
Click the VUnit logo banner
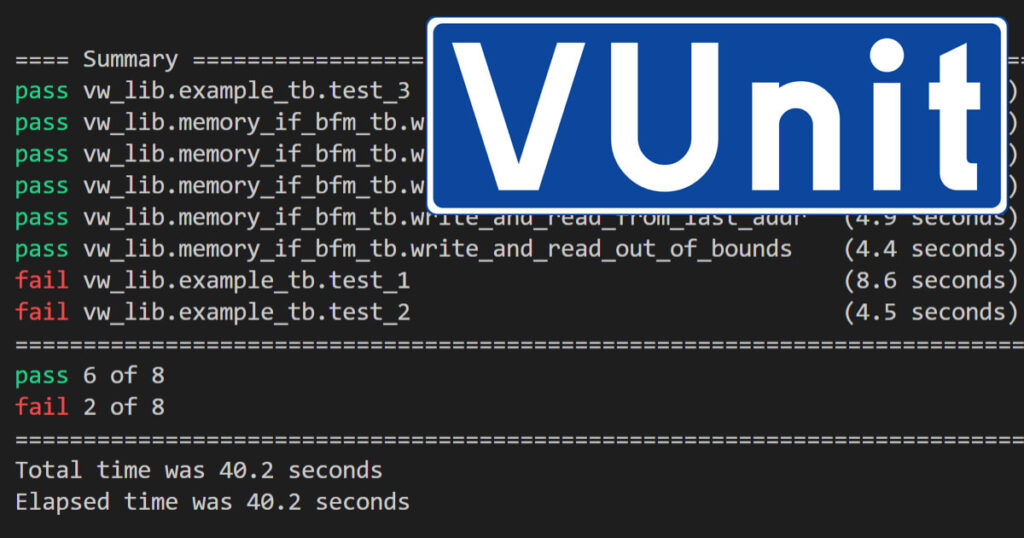pos(716,116)
